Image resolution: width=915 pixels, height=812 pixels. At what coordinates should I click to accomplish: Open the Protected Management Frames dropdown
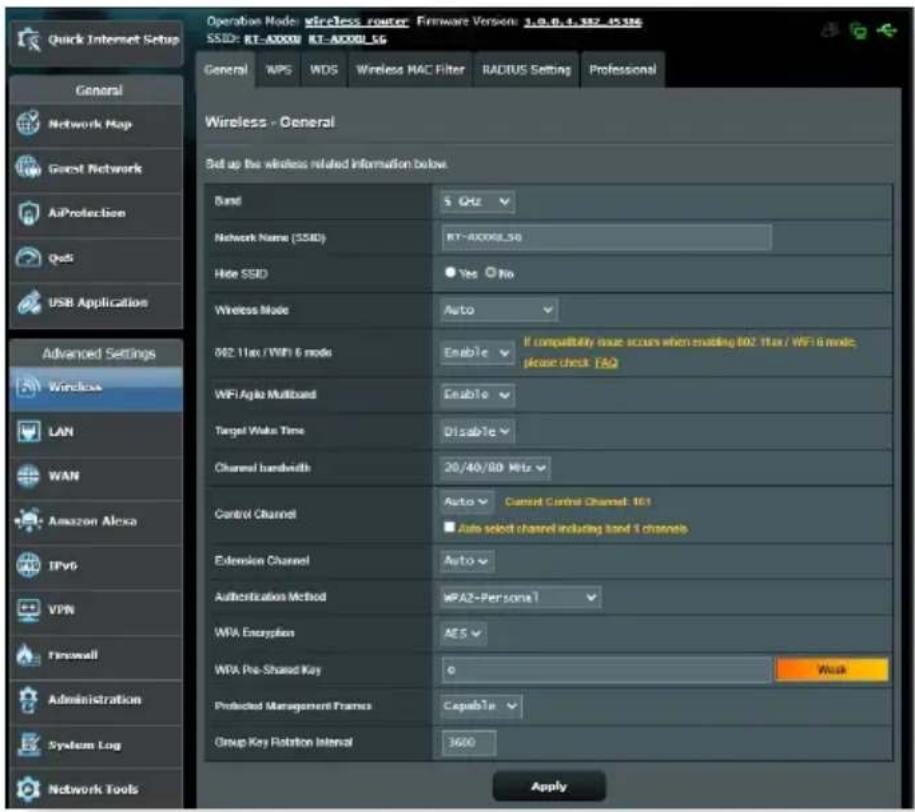point(481,706)
